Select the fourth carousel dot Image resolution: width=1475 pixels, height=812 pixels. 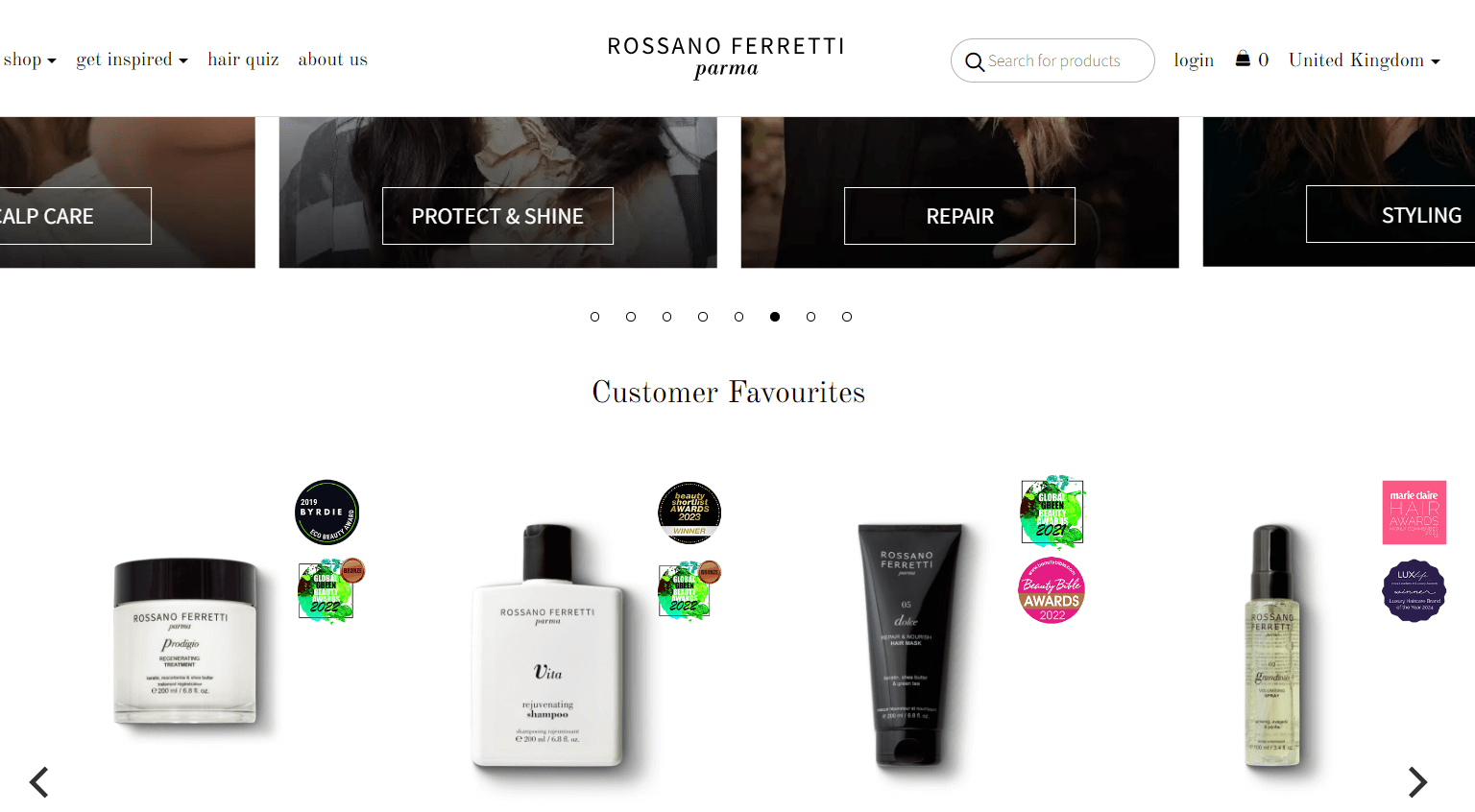703,317
